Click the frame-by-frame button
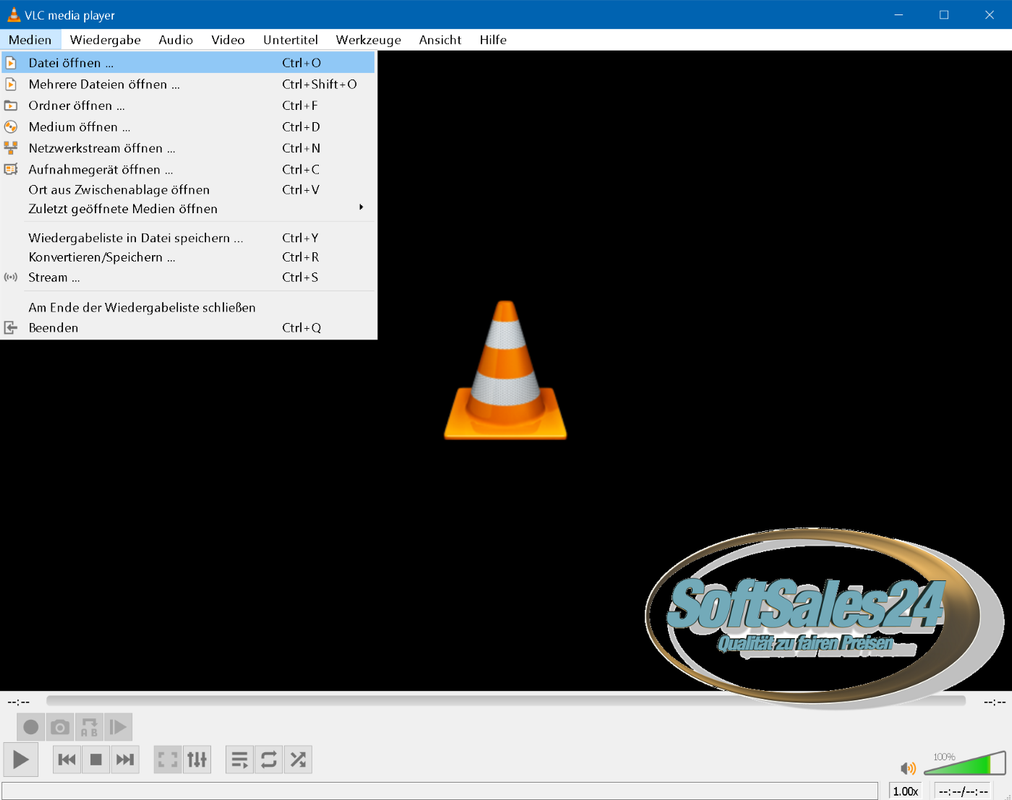 pos(118,727)
